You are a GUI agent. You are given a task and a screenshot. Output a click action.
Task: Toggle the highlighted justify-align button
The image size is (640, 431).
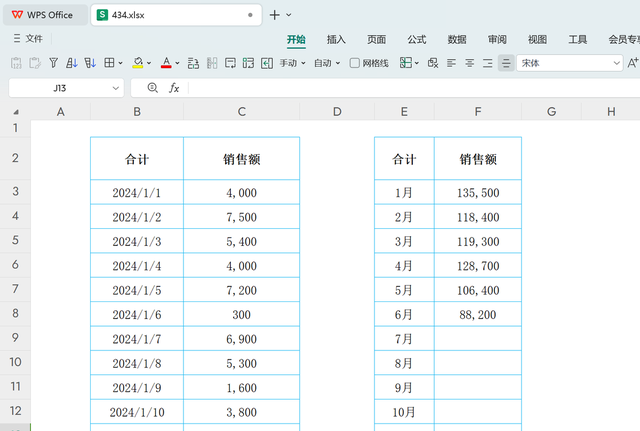(x=506, y=63)
